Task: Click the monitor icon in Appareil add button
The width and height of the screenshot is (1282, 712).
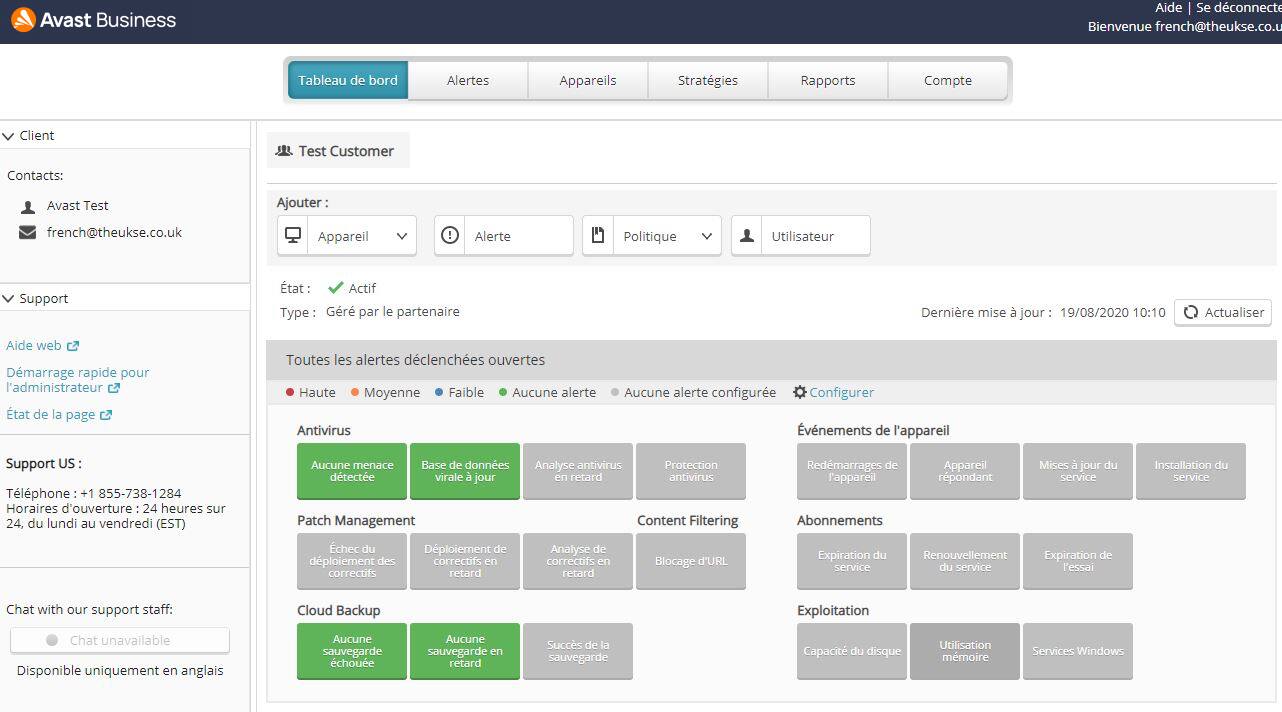Action: pyautogui.click(x=293, y=236)
